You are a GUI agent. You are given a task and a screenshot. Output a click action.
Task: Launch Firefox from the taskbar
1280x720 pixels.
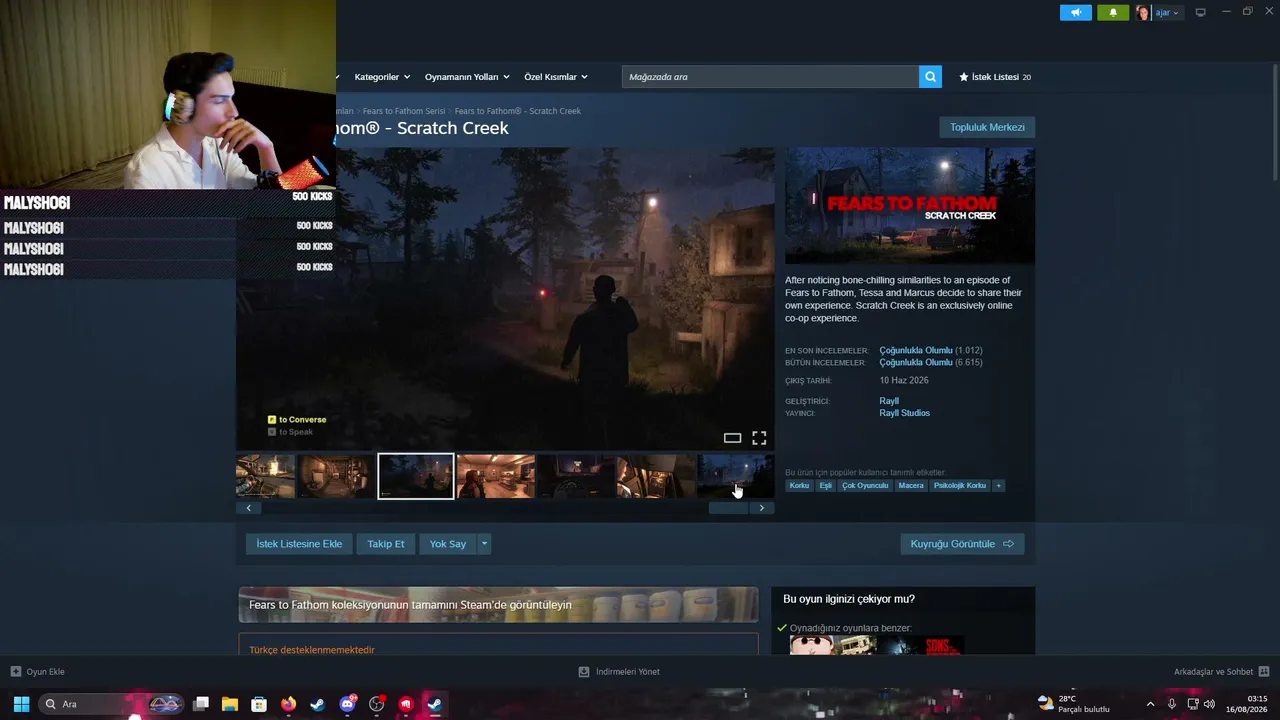tap(289, 704)
